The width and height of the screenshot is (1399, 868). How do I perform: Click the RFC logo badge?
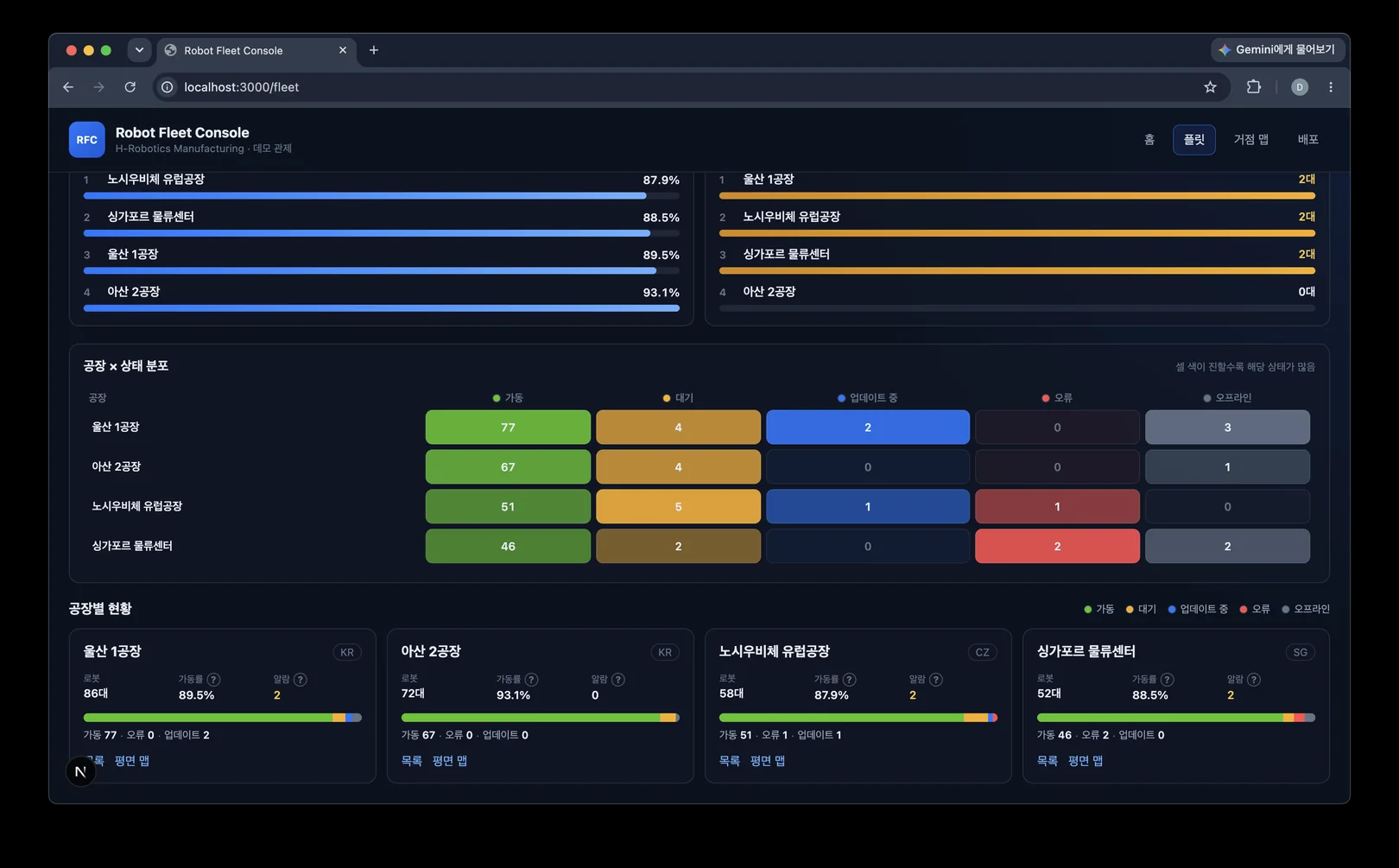pos(87,140)
